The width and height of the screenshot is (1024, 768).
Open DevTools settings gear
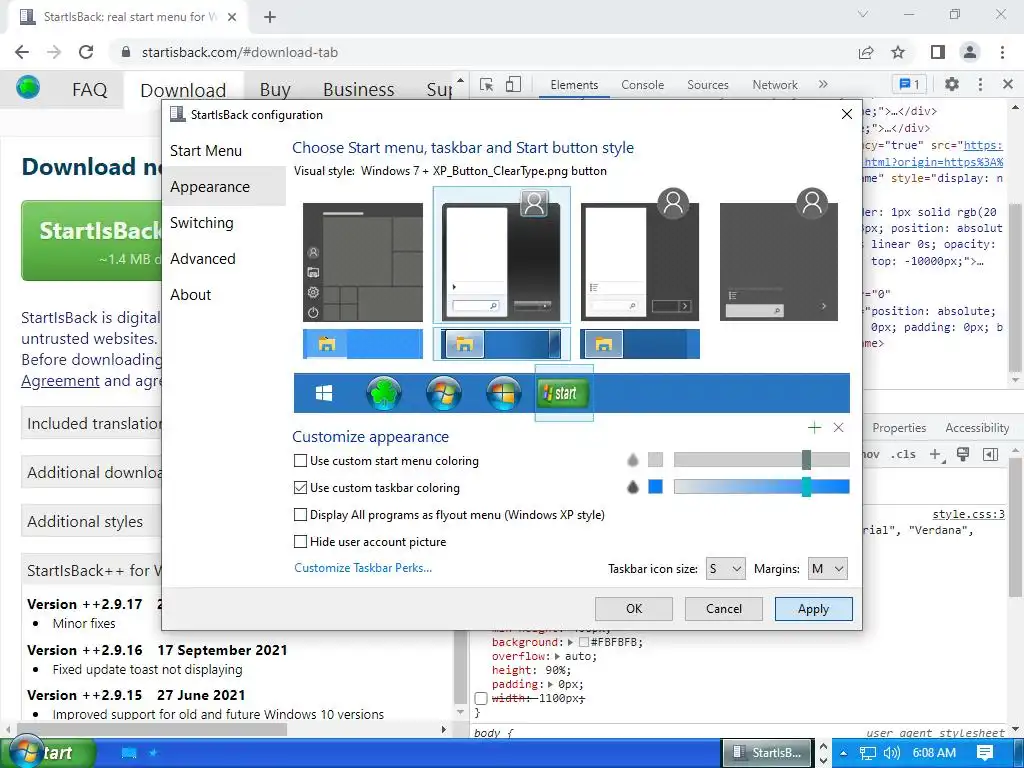(952, 84)
